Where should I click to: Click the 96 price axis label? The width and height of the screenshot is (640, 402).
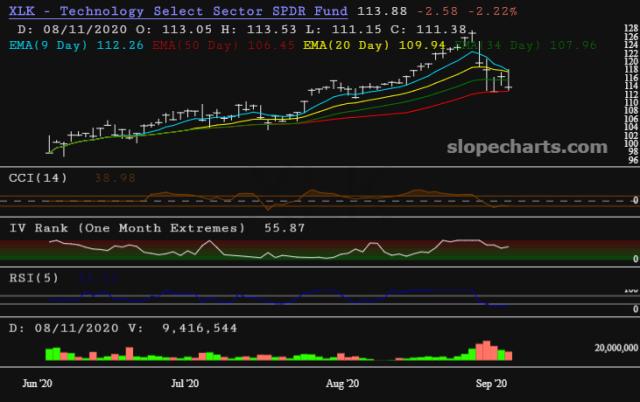tap(633, 160)
